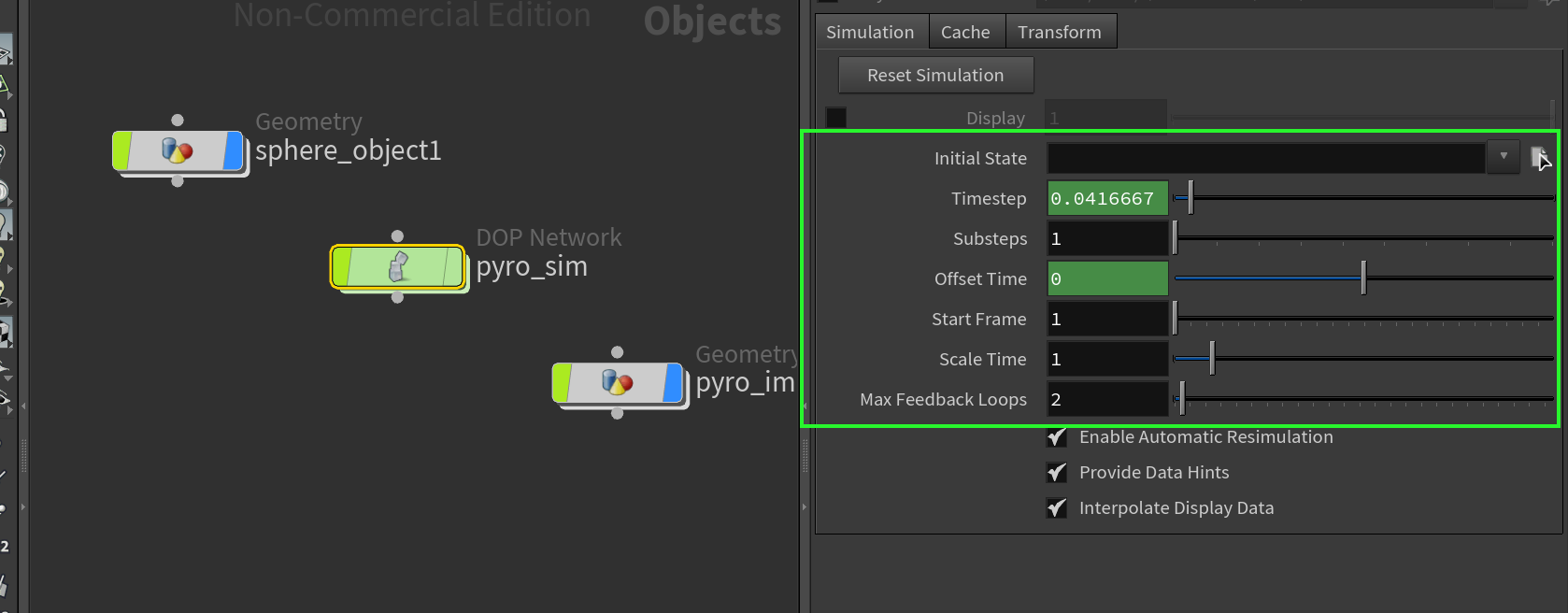
Task: Select the pyro_im geometry node icon
Action: point(617,382)
